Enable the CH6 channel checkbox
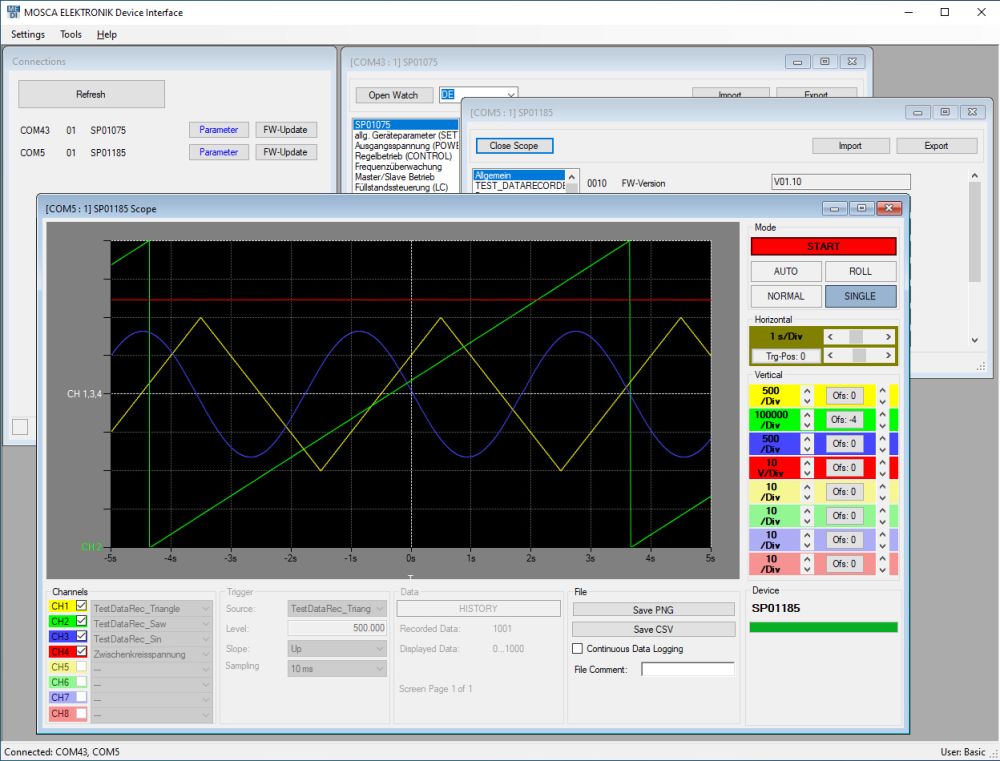Screen dimensions: 1000x761 (x=82, y=682)
